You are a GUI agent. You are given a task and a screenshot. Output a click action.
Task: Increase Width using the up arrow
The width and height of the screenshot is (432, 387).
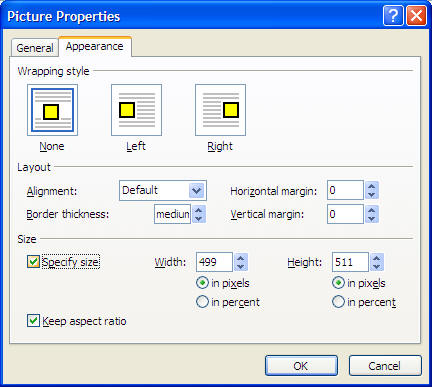(241, 258)
